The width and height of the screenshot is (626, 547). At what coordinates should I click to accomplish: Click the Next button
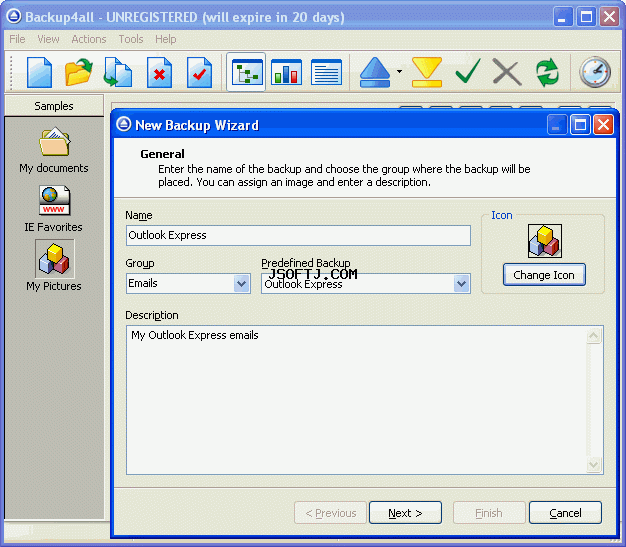pos(405,513)
